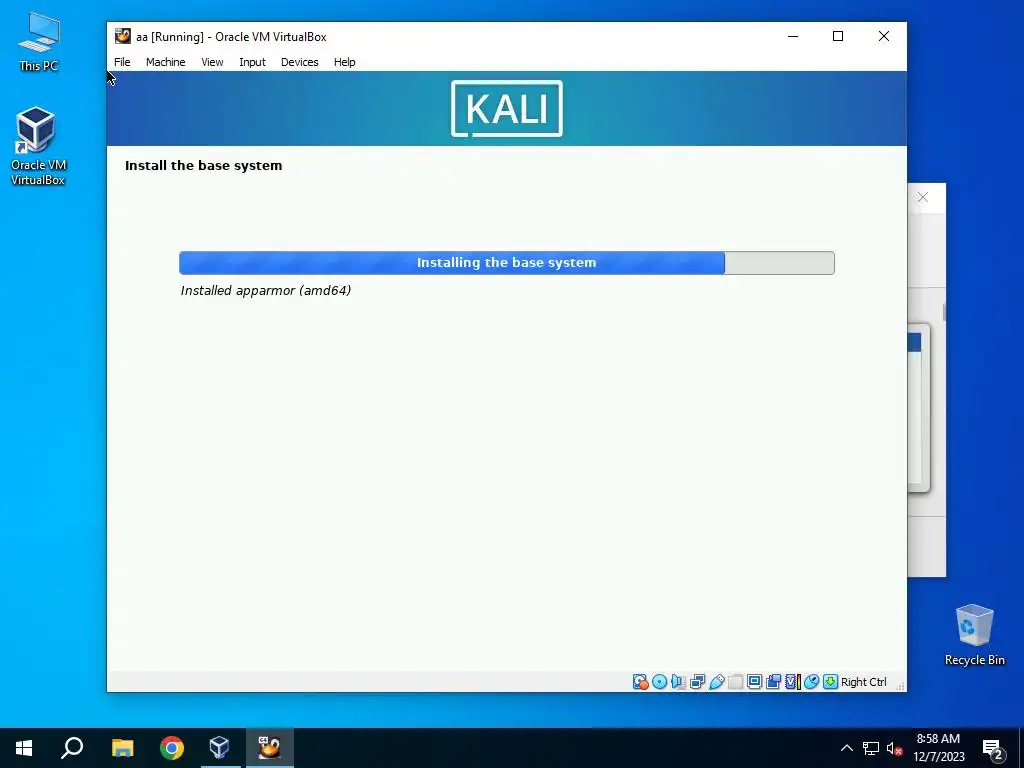Click the optical drive status icon
This screenshot has width=1024, height=768.
pos(660,682)
